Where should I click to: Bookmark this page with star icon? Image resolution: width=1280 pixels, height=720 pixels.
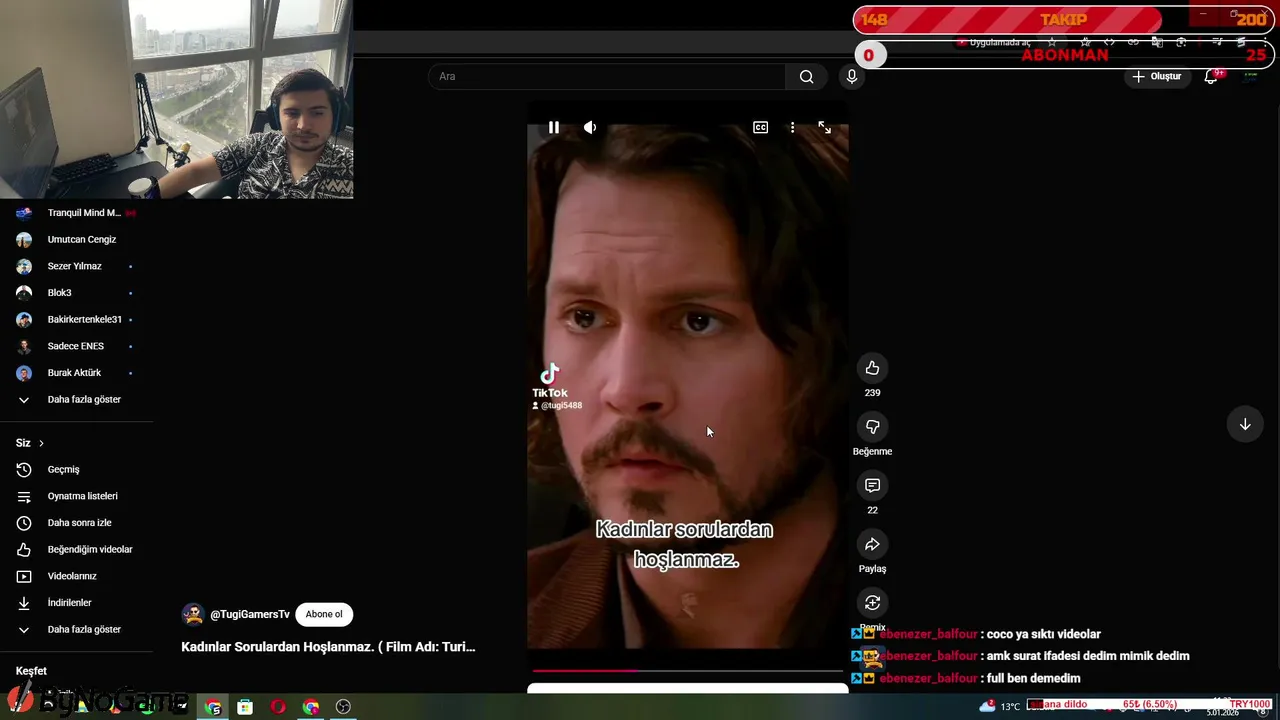pos(1052,43)
